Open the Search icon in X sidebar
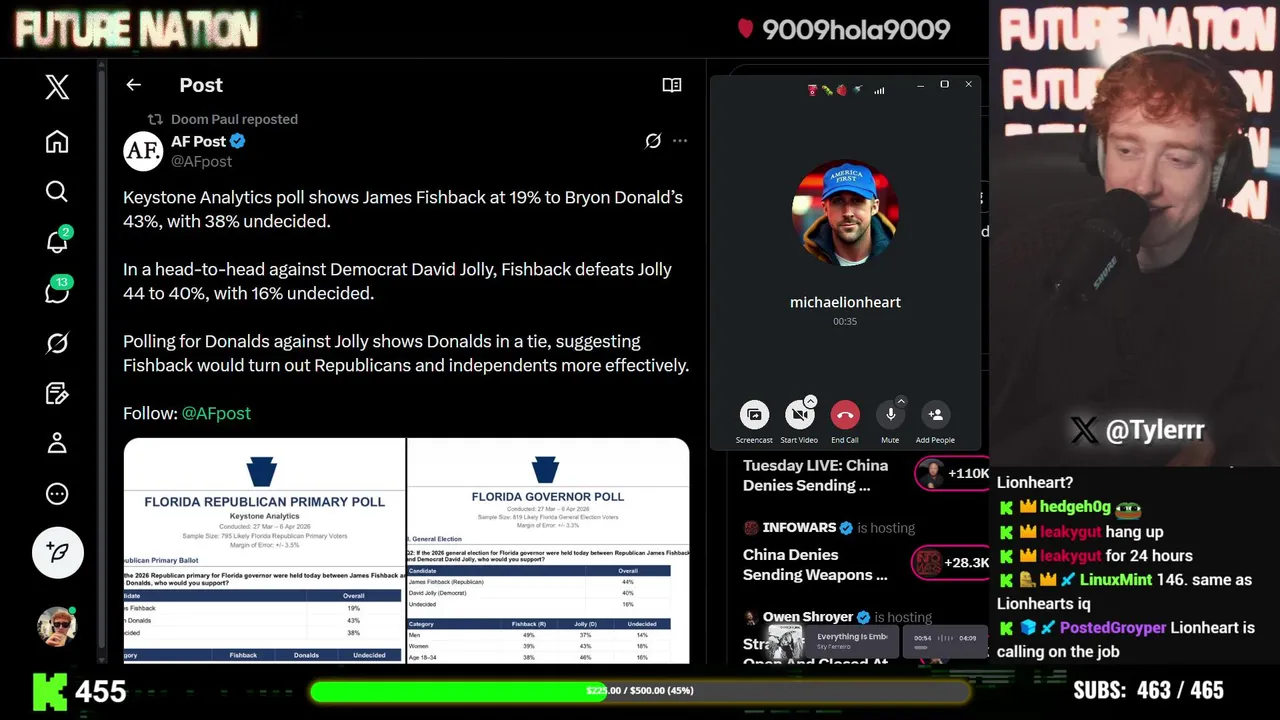Viewport: 1280px width, 720px height. pos(57,191)
